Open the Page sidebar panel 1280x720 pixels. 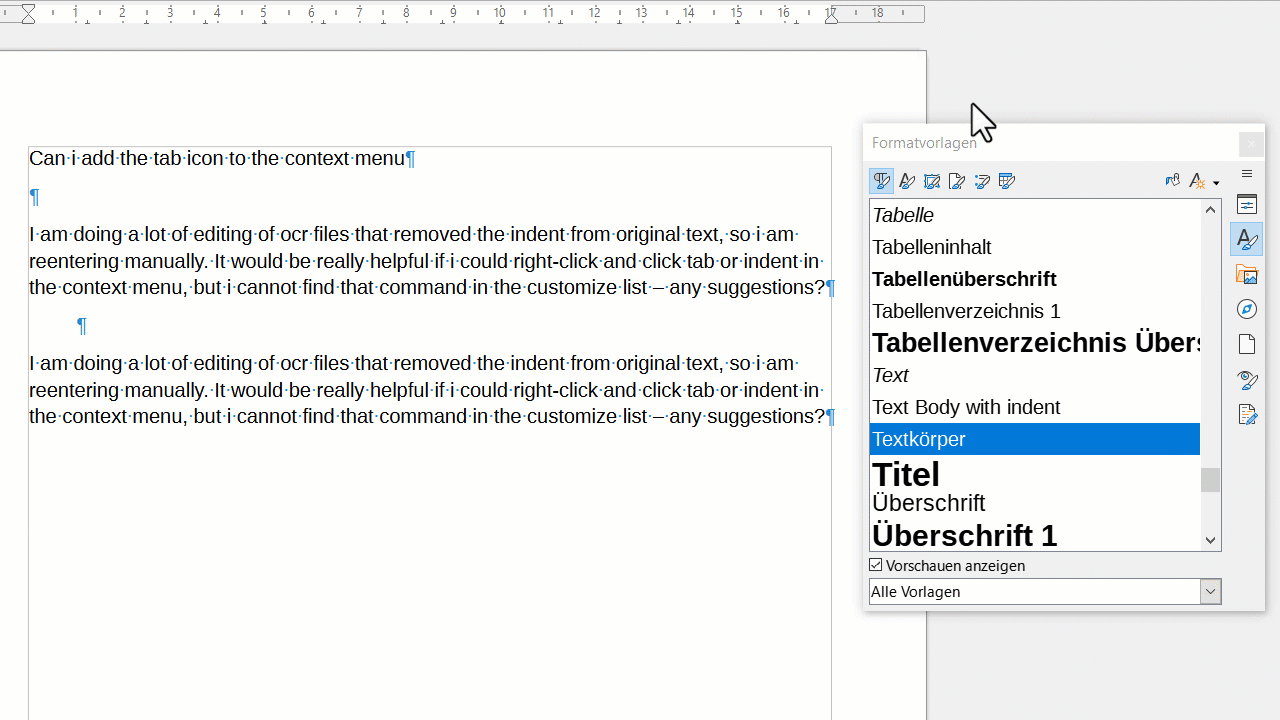click(1247, 344)
